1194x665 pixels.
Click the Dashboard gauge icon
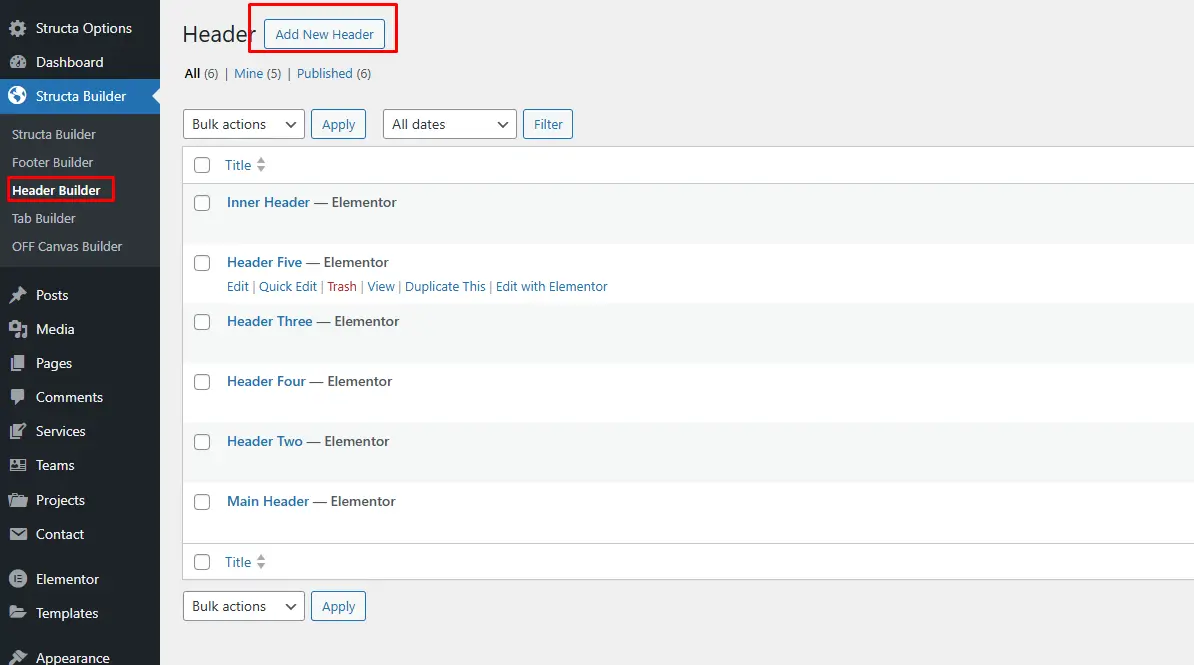click(x=18, y=62)
